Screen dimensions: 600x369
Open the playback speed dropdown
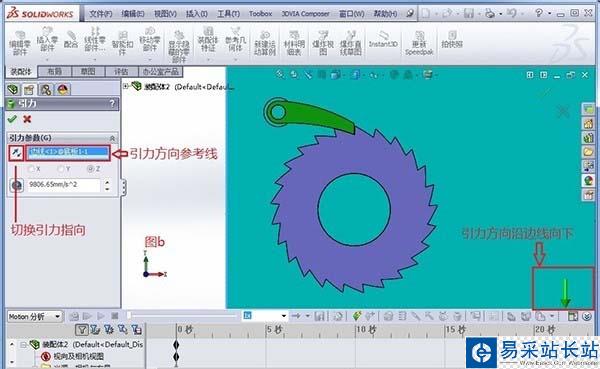point(284,316)
